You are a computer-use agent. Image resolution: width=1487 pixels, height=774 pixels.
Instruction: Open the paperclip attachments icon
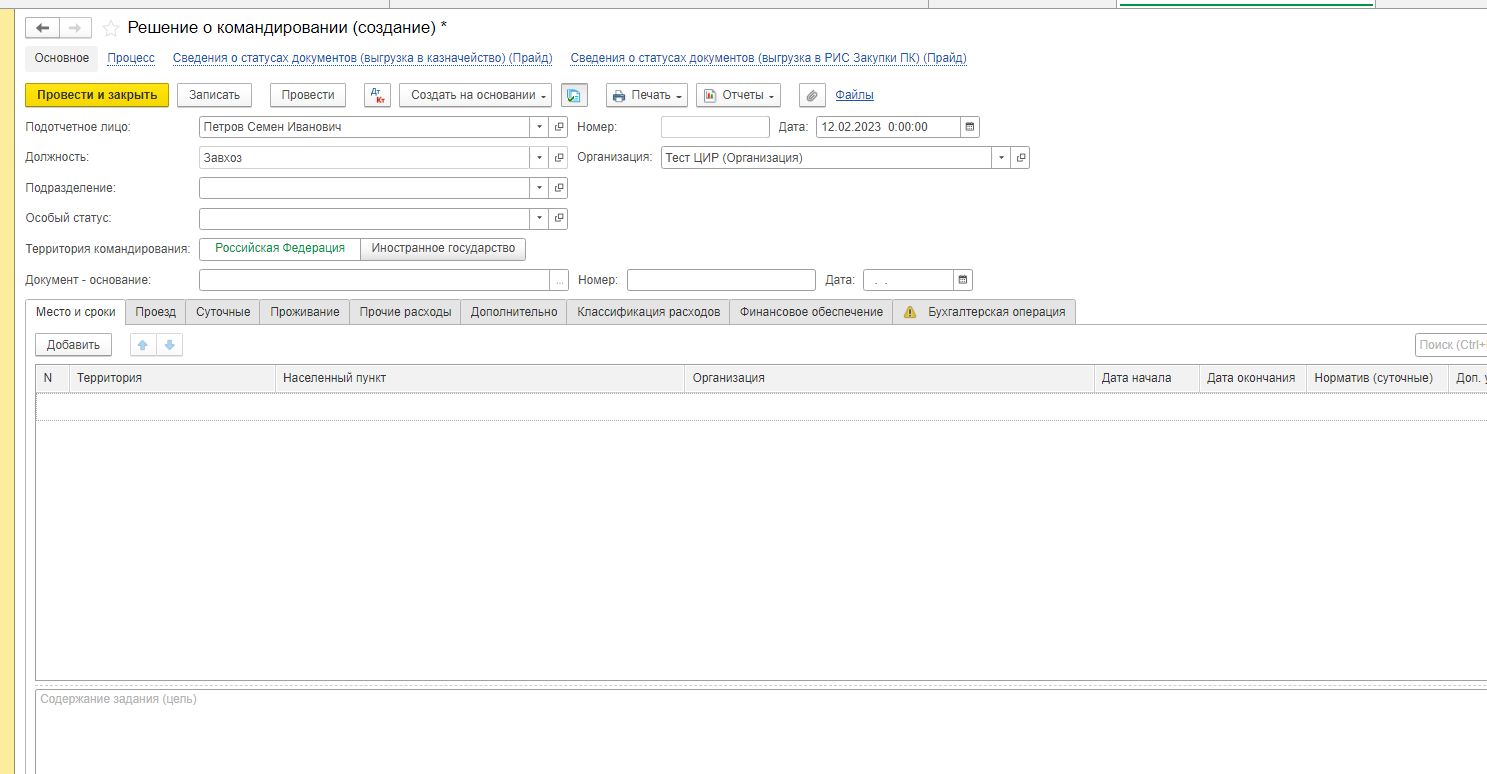point(812,95)
